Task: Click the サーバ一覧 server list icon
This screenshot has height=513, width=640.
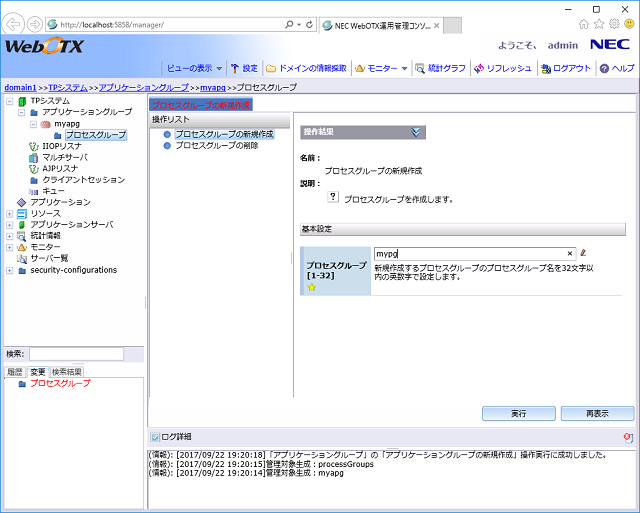Action: (22, 258)
